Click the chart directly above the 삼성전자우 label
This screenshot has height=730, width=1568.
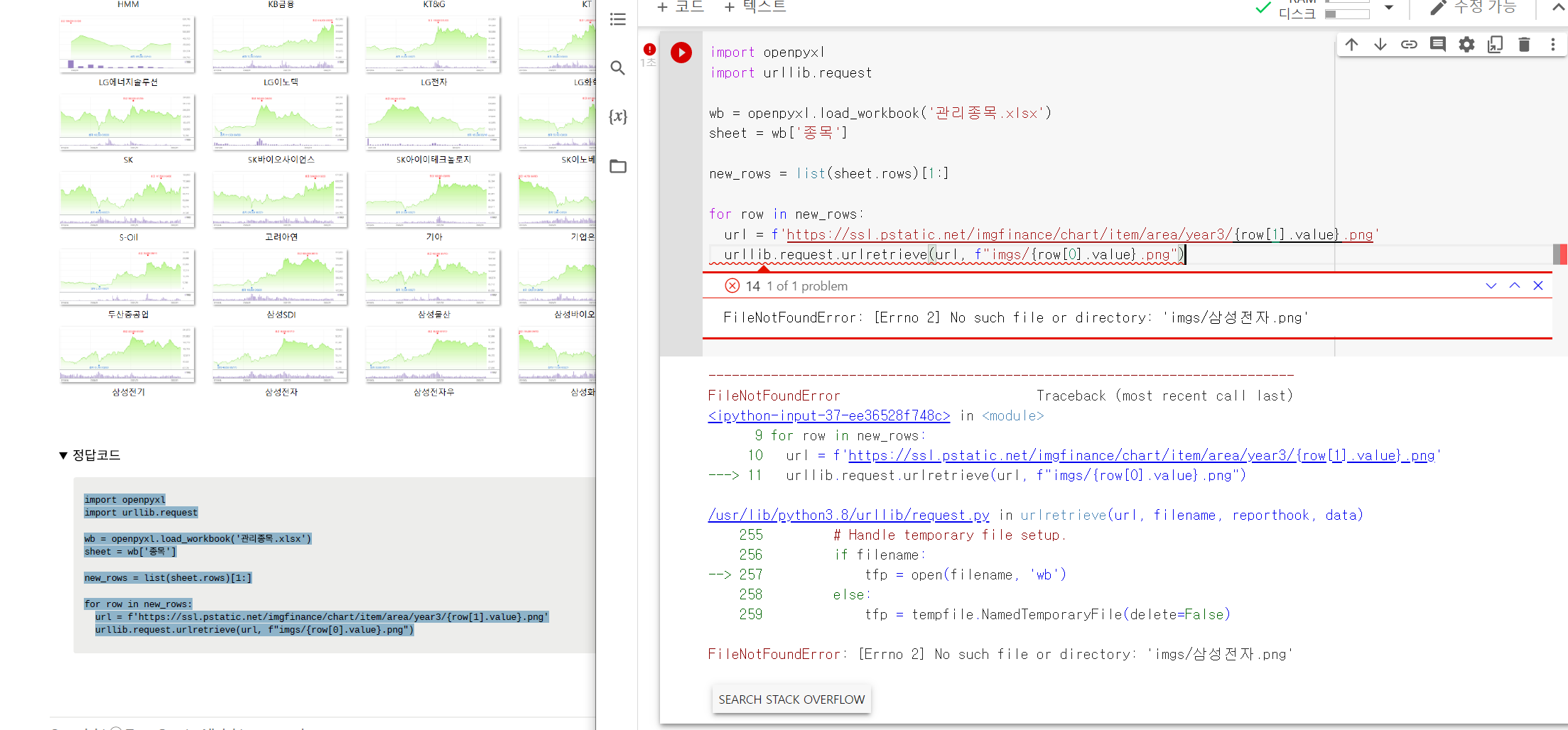433,355
